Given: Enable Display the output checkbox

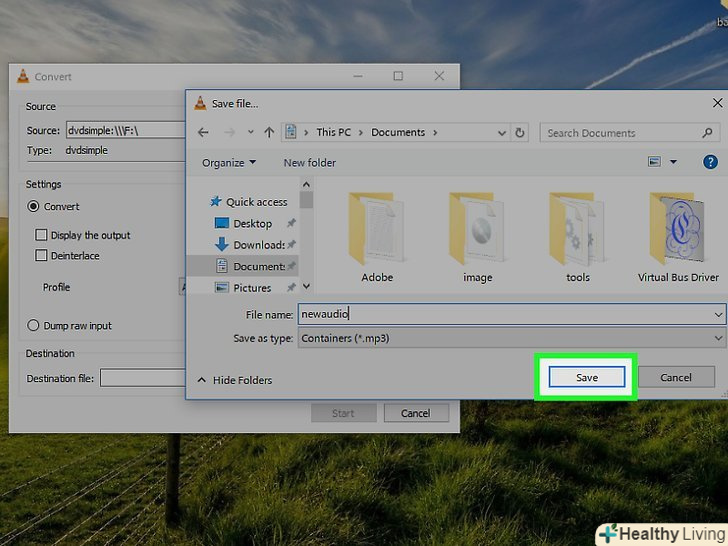Looking at the screenshot, I should [x=41, y=235].
